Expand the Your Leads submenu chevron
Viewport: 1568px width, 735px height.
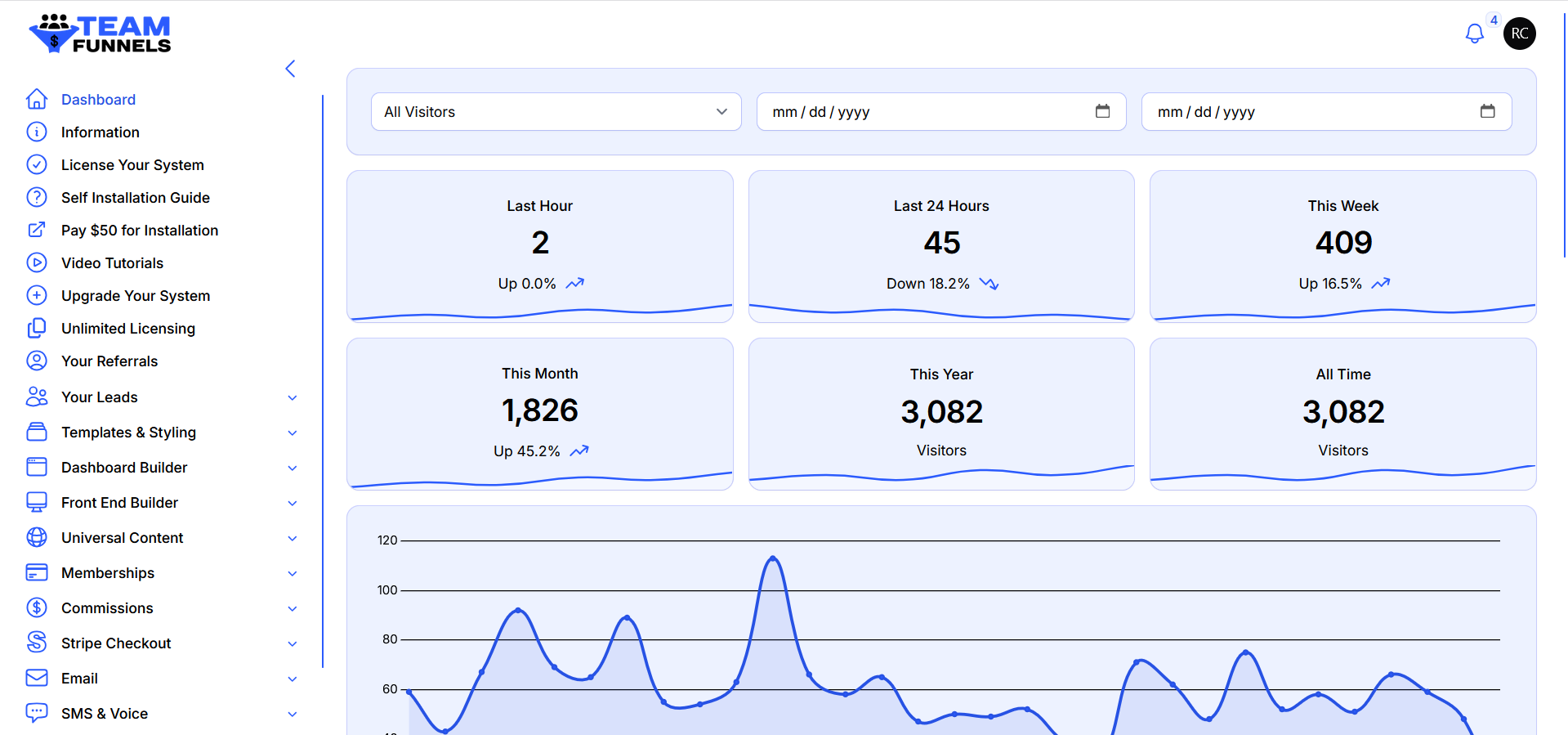pos(293,397)
